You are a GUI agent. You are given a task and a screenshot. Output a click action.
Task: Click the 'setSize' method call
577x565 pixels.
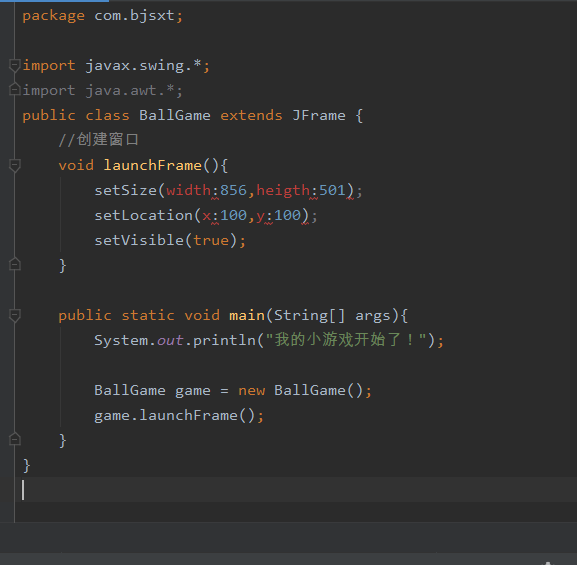tap(125, 190)
